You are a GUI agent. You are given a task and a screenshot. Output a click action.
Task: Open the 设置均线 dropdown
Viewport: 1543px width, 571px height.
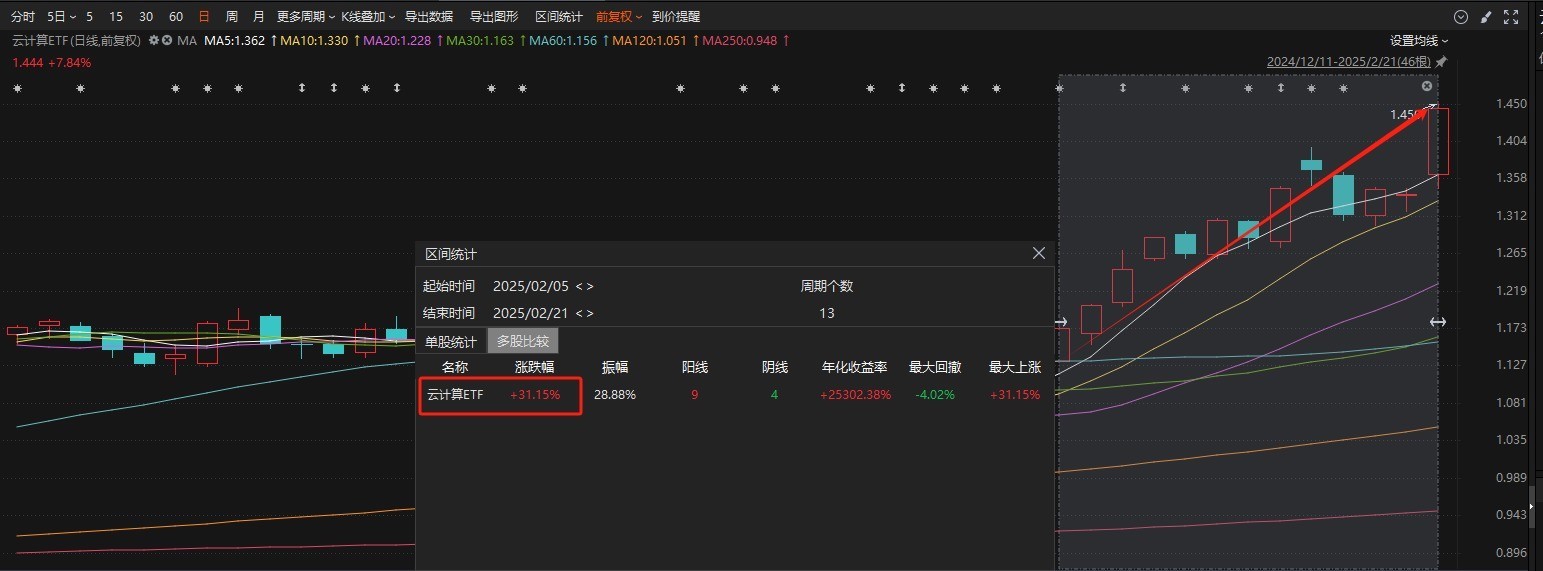(x=1418, y=41)
